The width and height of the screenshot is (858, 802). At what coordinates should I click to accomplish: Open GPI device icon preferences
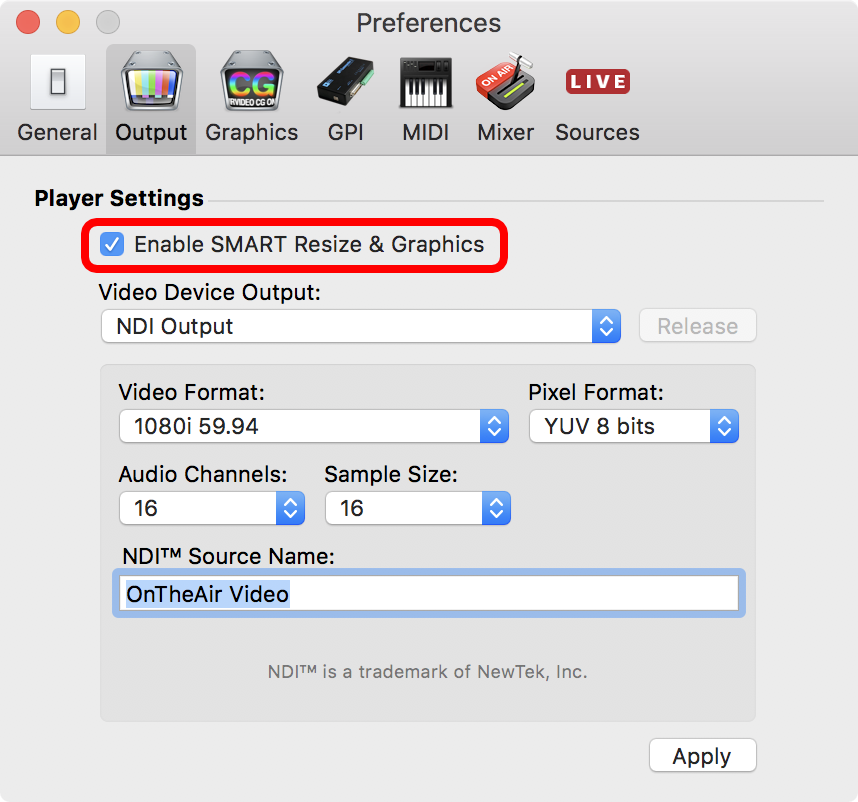pyautogui.click(x=346, y=81)
